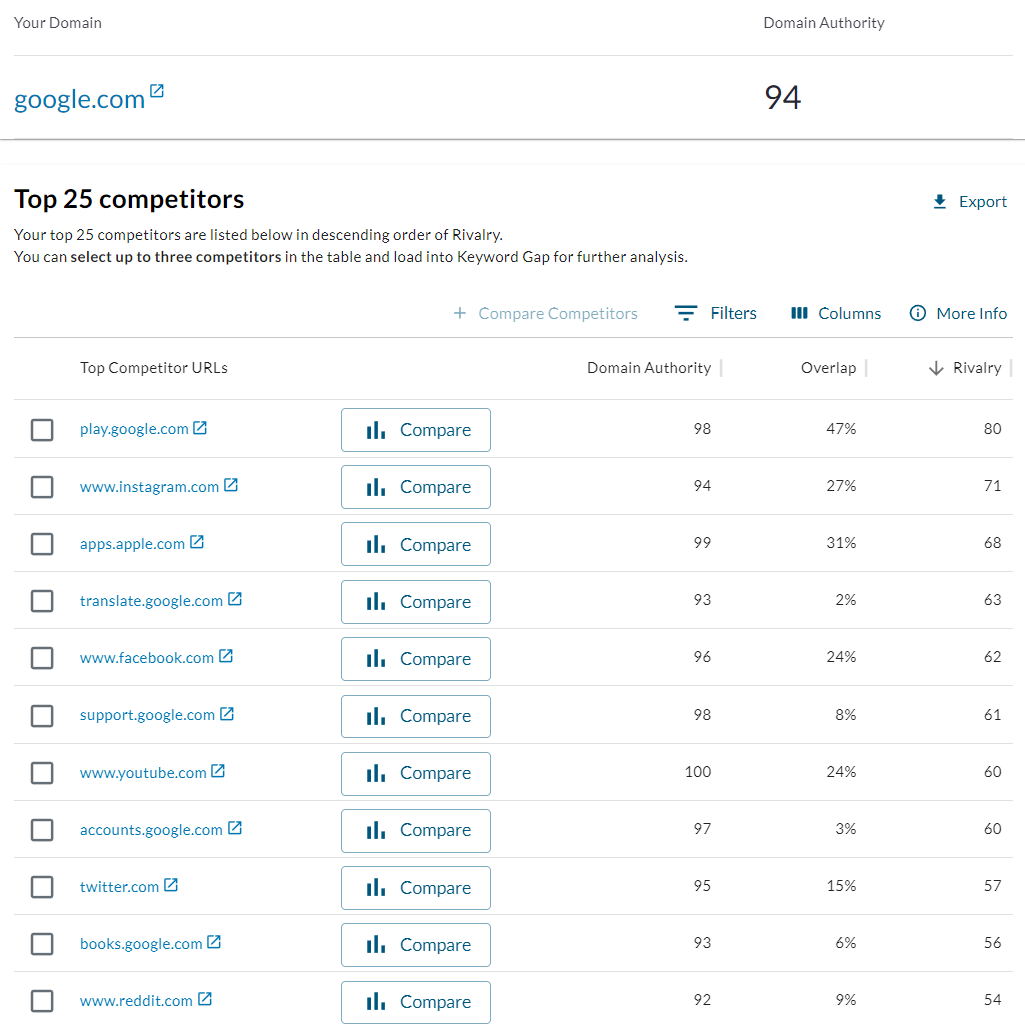The image size is (1025, 1026).
Task: Tick checkbox for twitter.com
Action: point(42,887)
